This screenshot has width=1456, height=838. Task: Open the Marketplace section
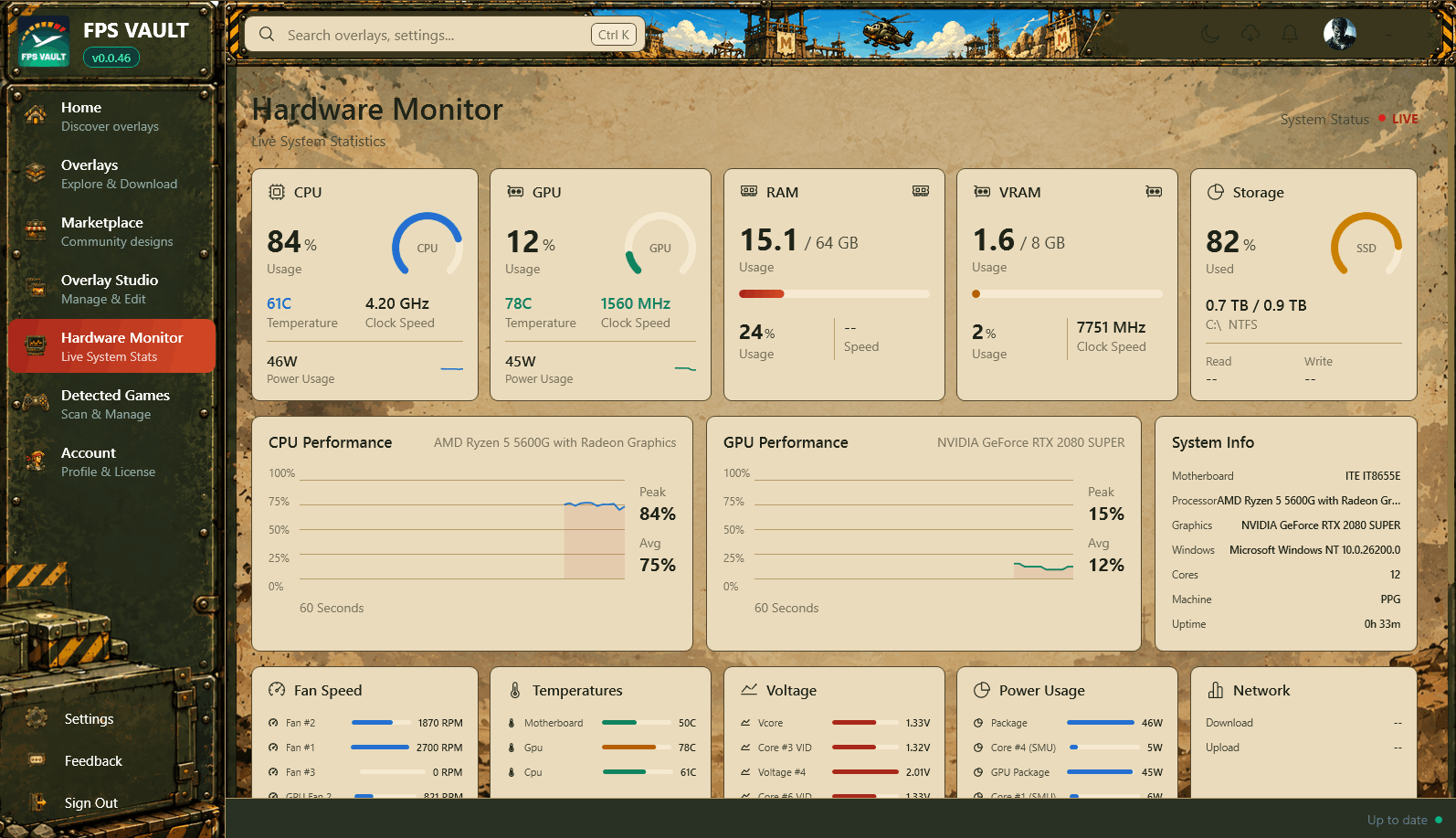click(x=111, y=231)
